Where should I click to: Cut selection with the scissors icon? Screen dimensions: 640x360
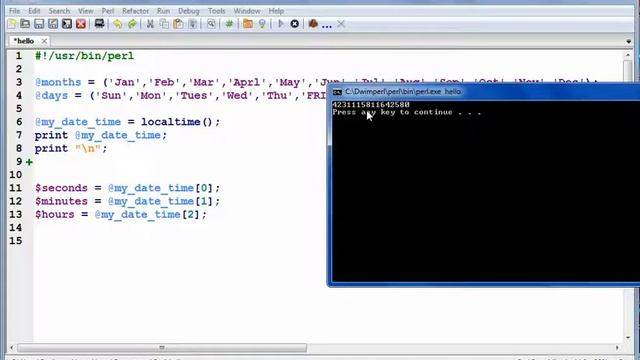150,24
